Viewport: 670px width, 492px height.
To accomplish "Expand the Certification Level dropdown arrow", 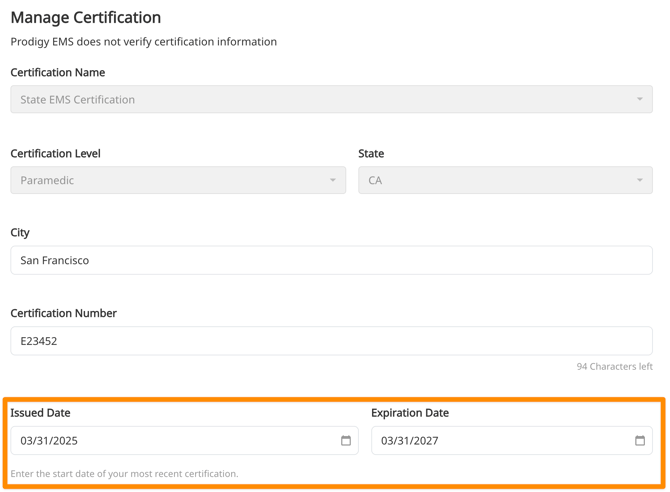I will (333, 180).
